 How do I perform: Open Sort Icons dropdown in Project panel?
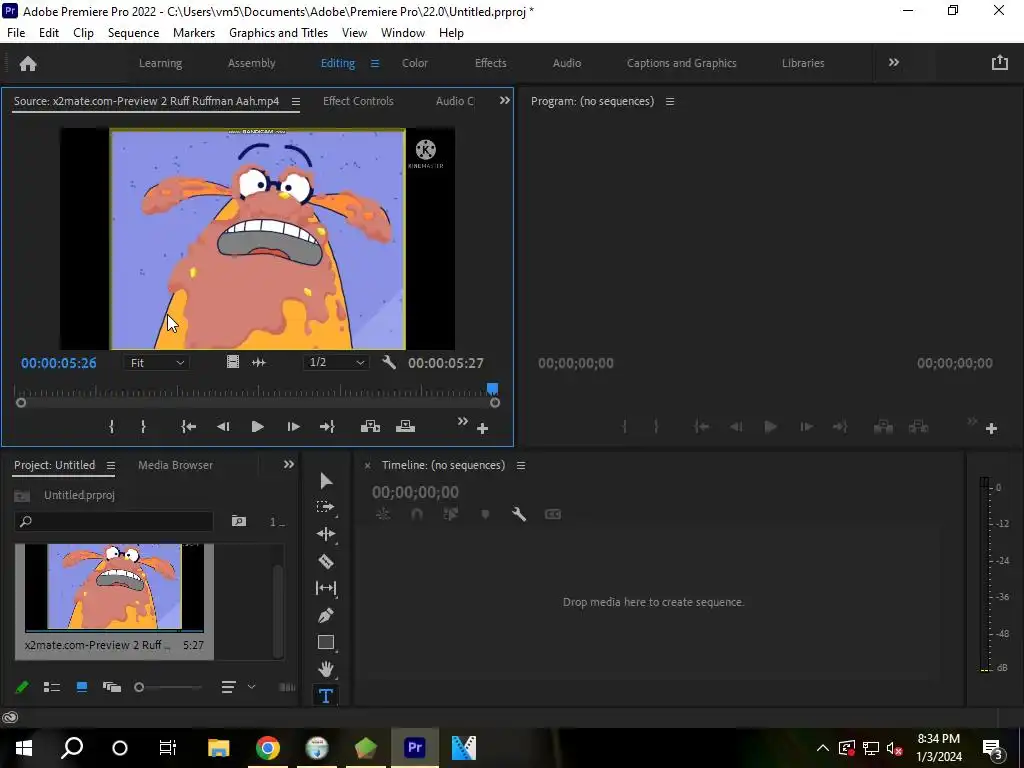[x=238, y=687]
